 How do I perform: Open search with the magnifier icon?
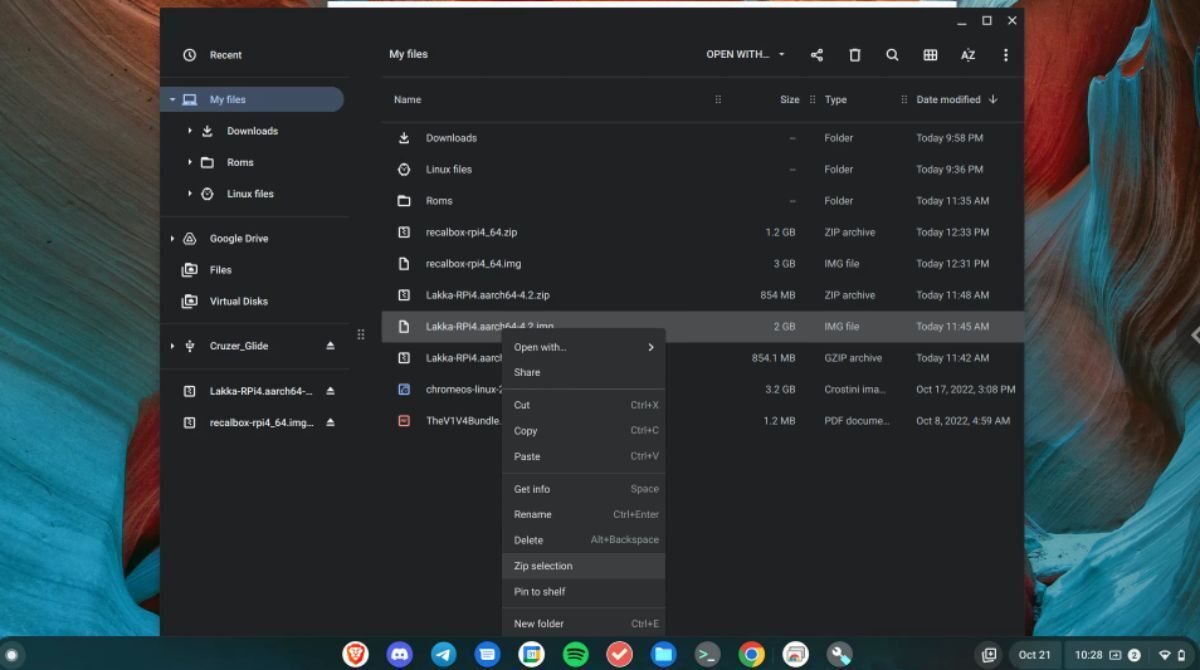[x=892, y=55]
